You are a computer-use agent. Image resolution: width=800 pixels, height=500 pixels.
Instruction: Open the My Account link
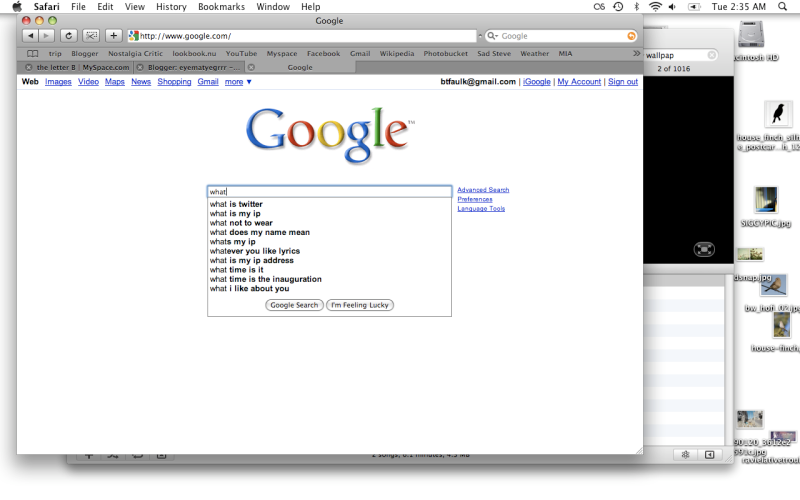click(x=579, y=82)
